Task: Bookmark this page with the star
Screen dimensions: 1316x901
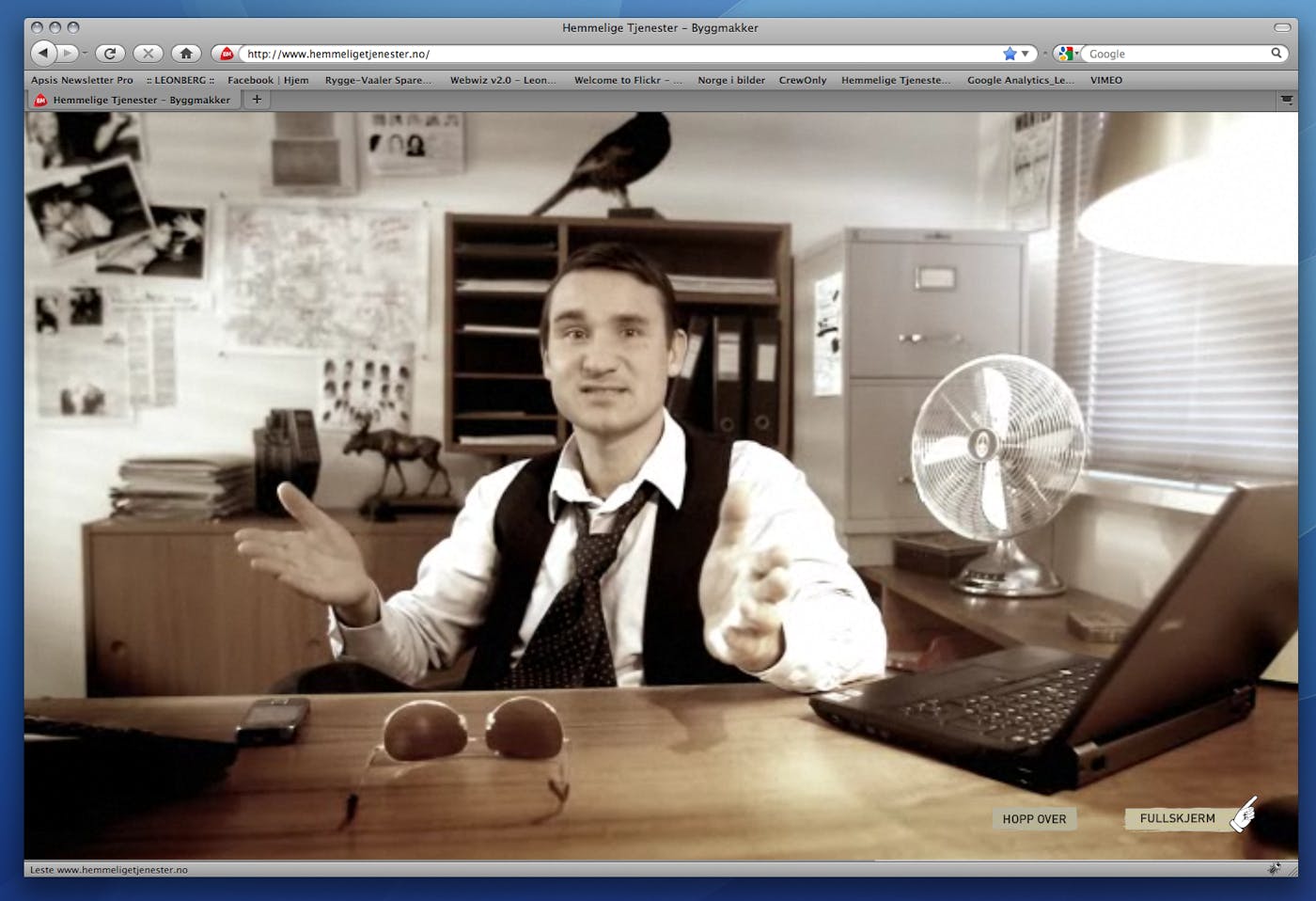Action: 1010,54
